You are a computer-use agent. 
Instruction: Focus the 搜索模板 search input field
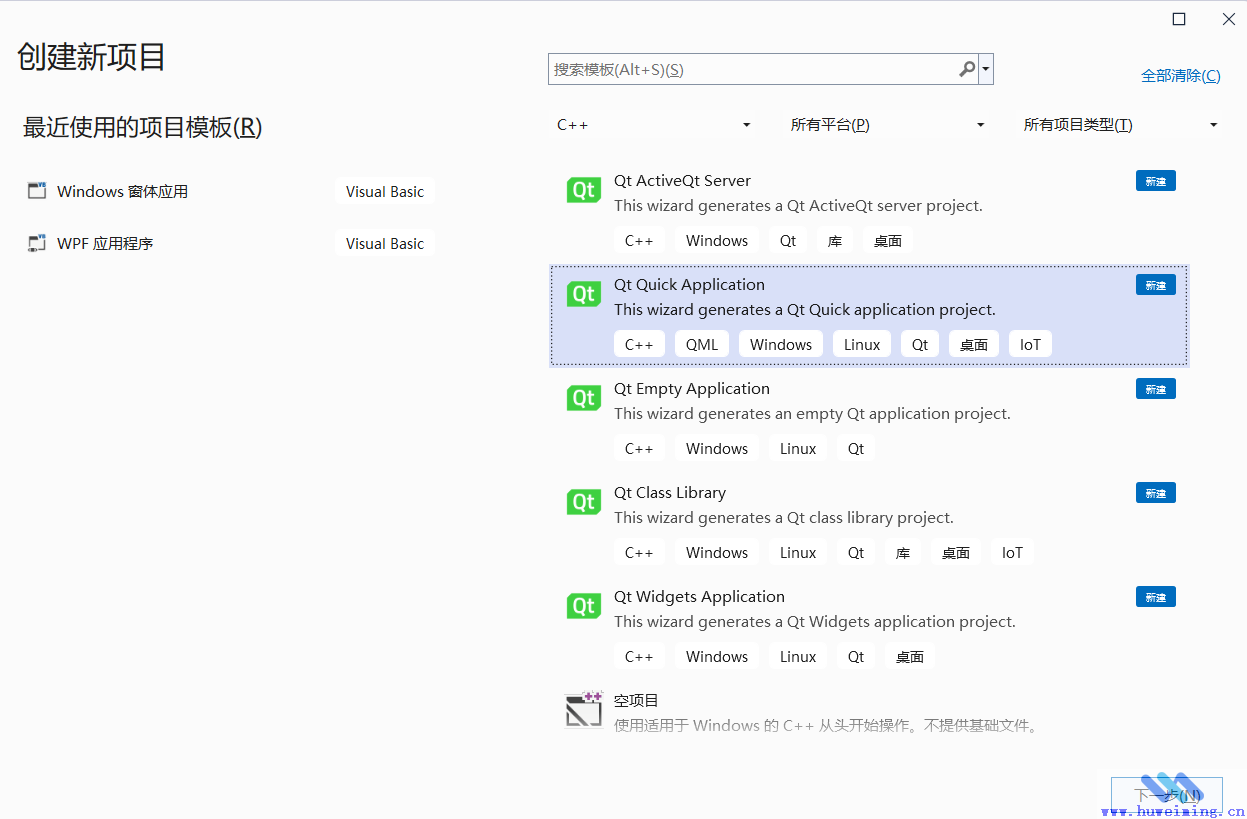point(750,69)
